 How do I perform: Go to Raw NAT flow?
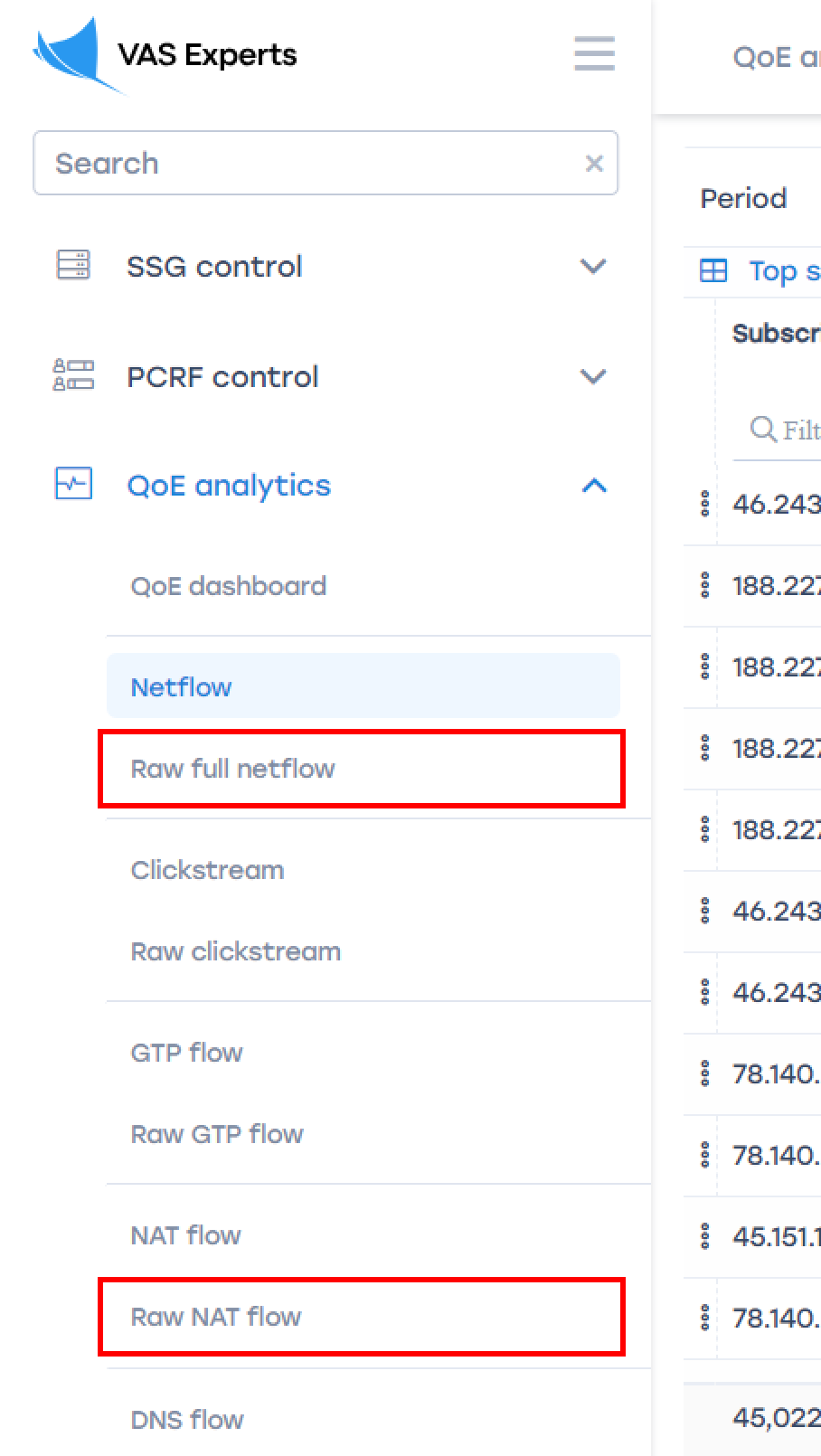[x=216, y=1317]
